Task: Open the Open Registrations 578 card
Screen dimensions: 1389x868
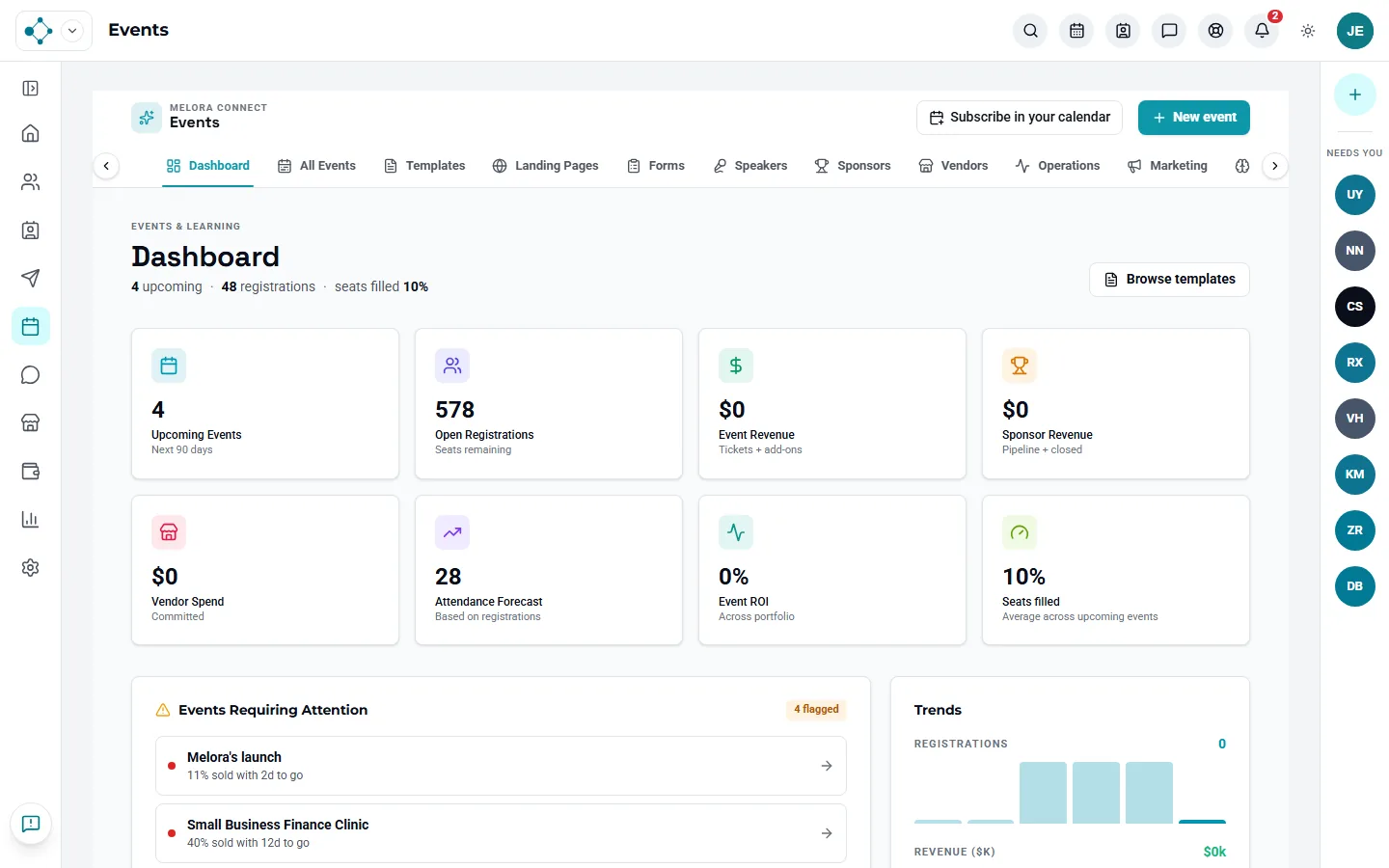Action: pyautogui.click(x=549, y=404)
